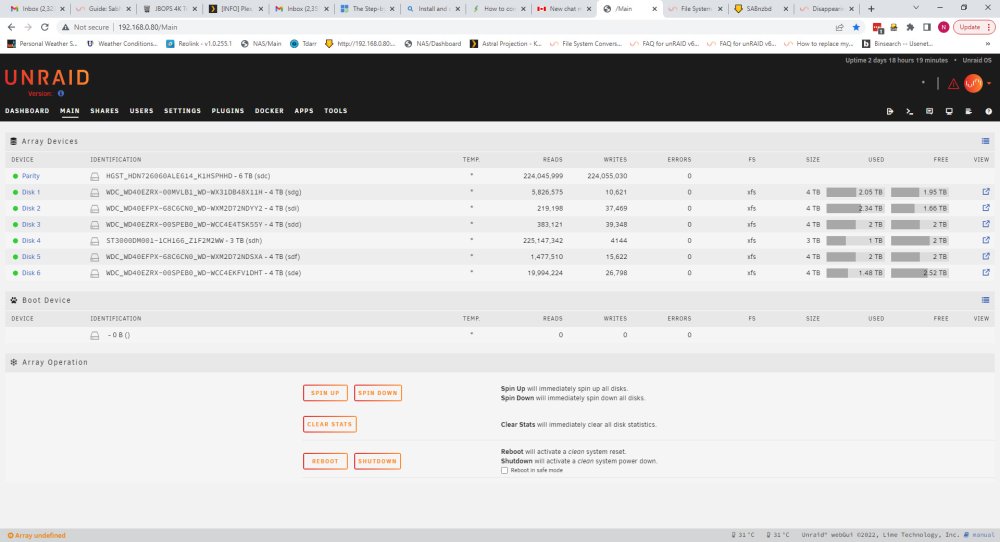Click the Spin Up button
Image resolution: width=1000 pixels, height=542 pixels.
tap(325, 393)
